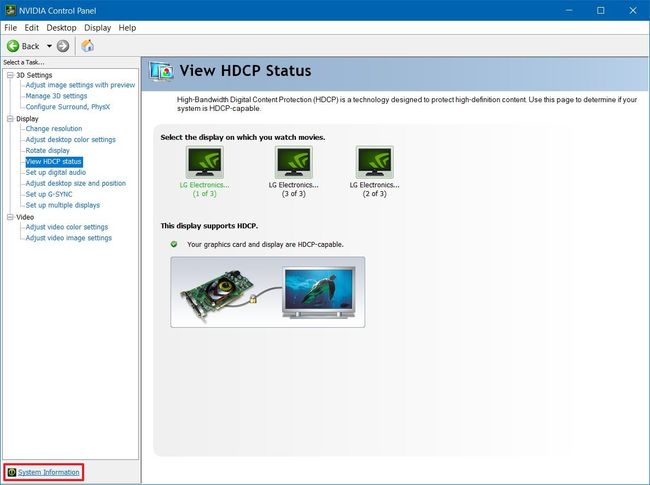Select LG Electronics display 1 of 3

(x=205, y=172)
